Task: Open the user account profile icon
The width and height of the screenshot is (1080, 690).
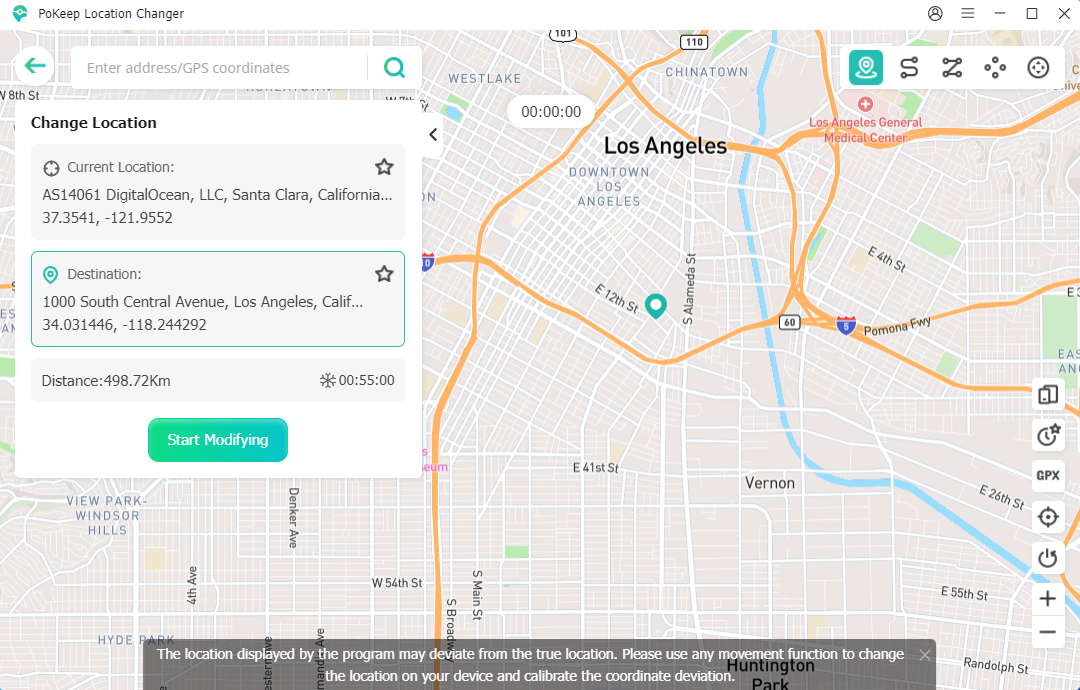Action: [x=935, y=14]
